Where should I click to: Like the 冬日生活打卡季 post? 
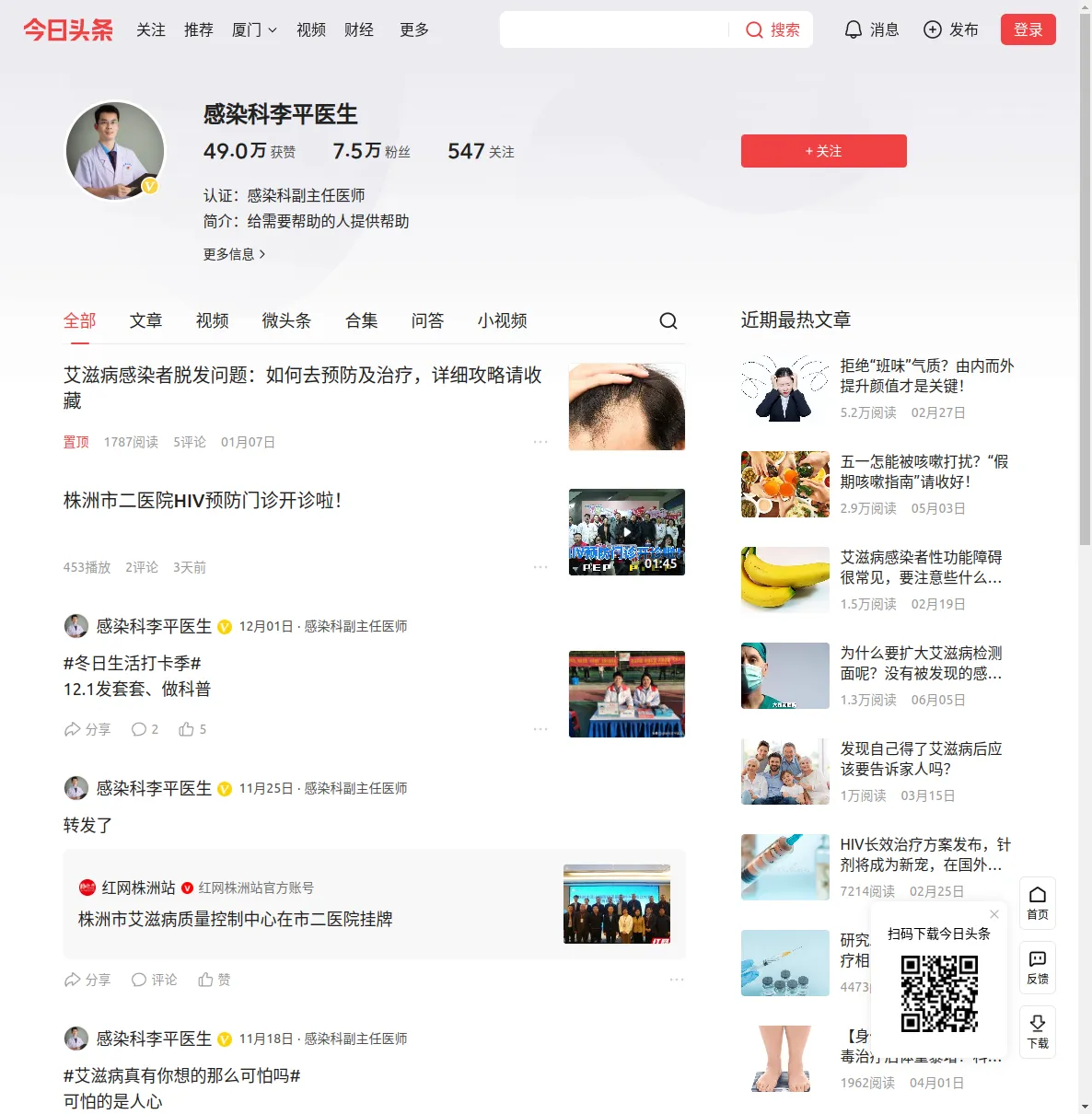192,729
